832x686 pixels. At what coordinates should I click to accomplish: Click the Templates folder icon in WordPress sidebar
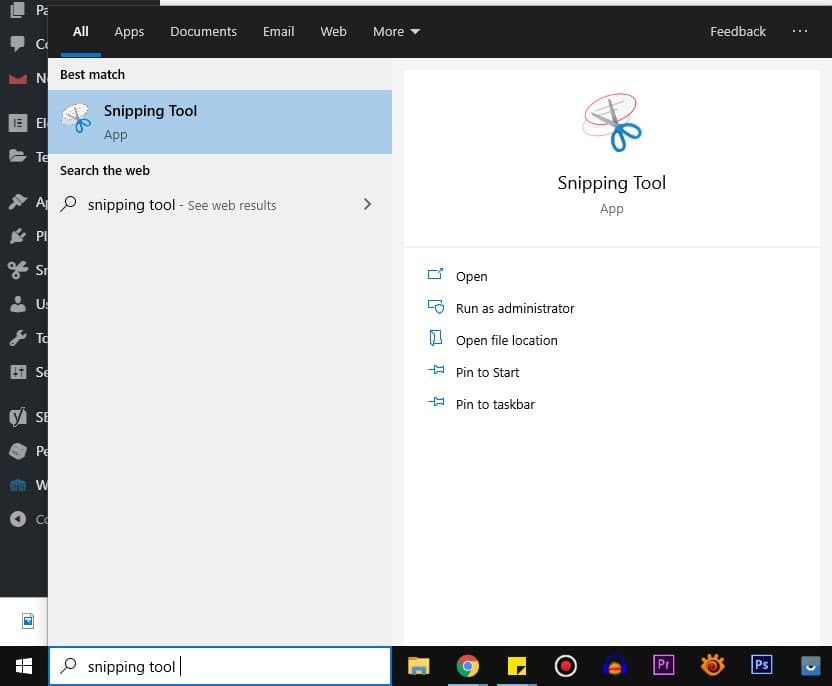18,156
